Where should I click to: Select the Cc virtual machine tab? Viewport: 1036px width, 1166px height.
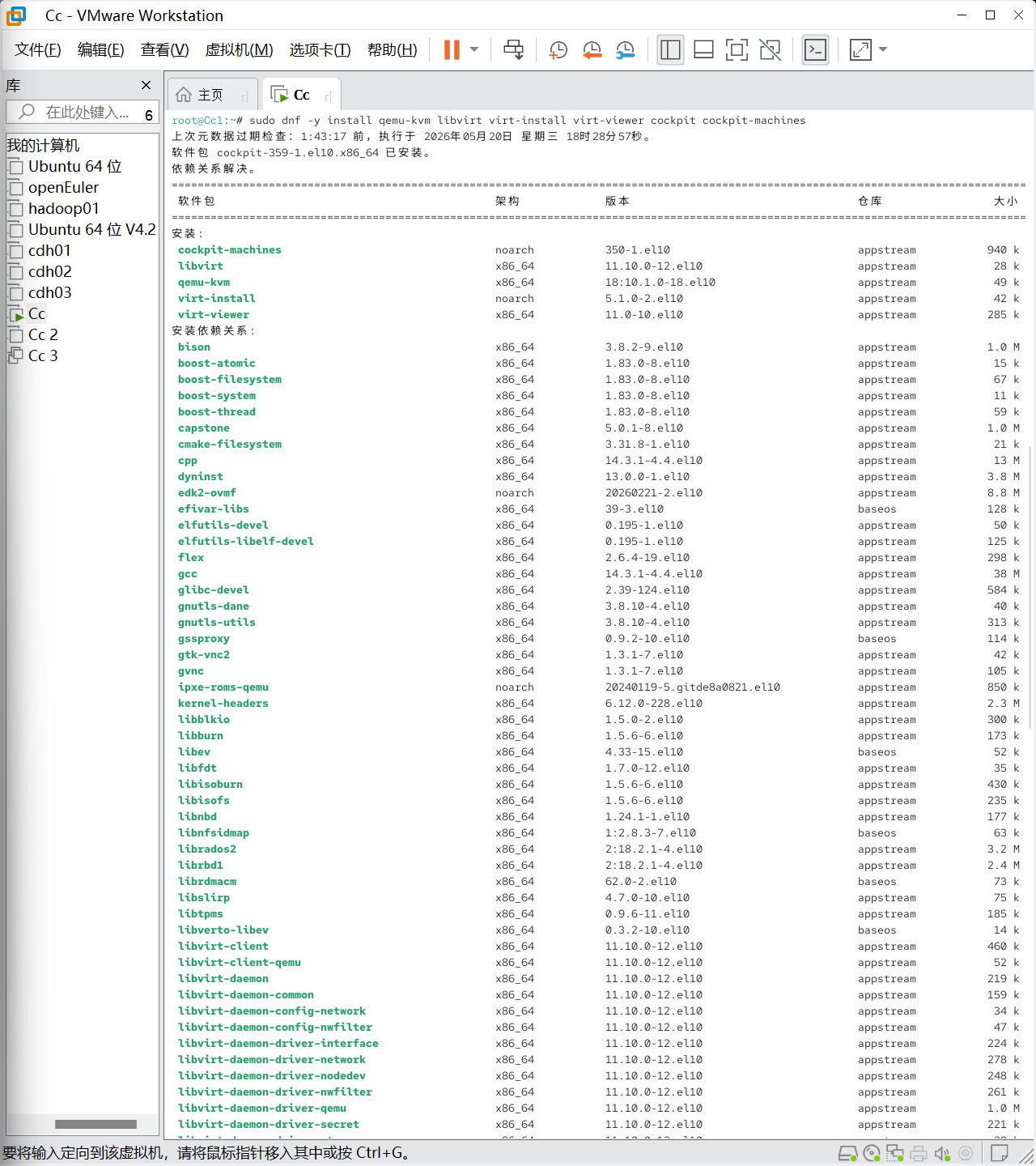click(301, 95)
